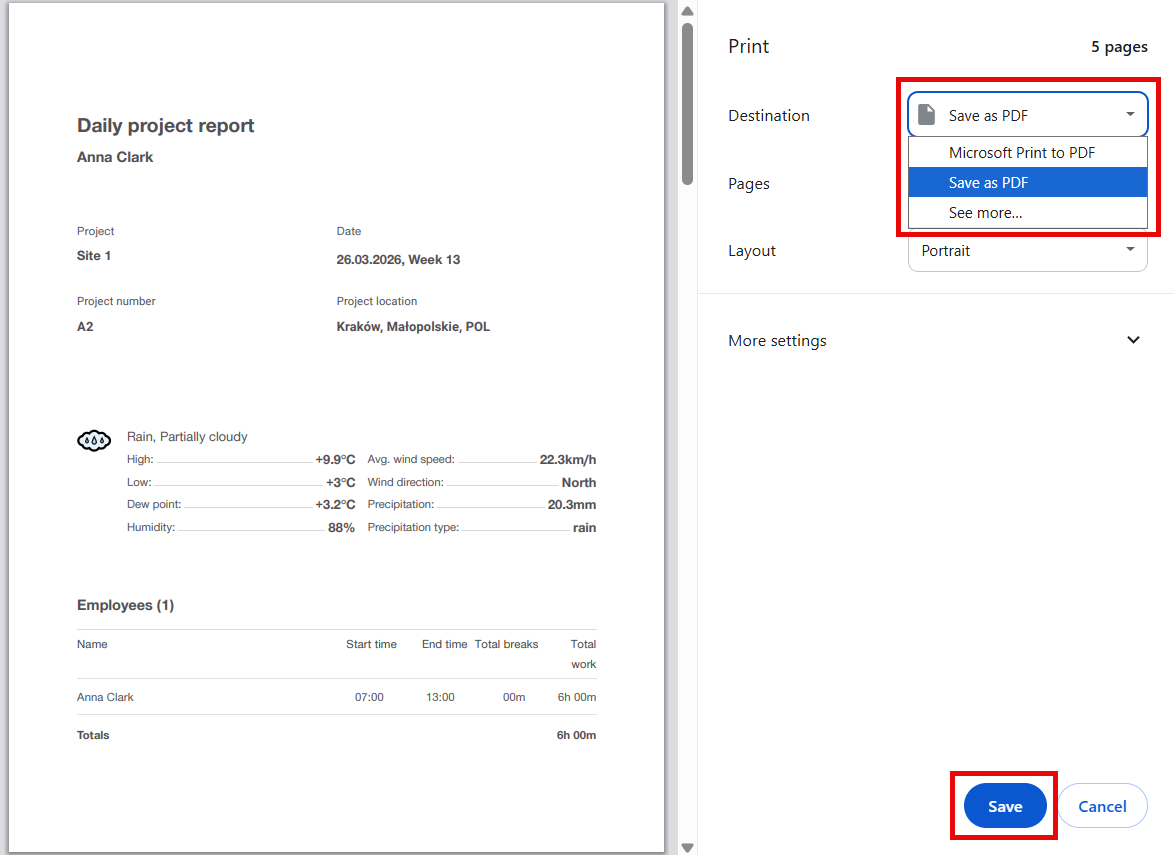Click the rain cloud weather icon
This screenshot has width=1174, height=855.
(94, 440)
